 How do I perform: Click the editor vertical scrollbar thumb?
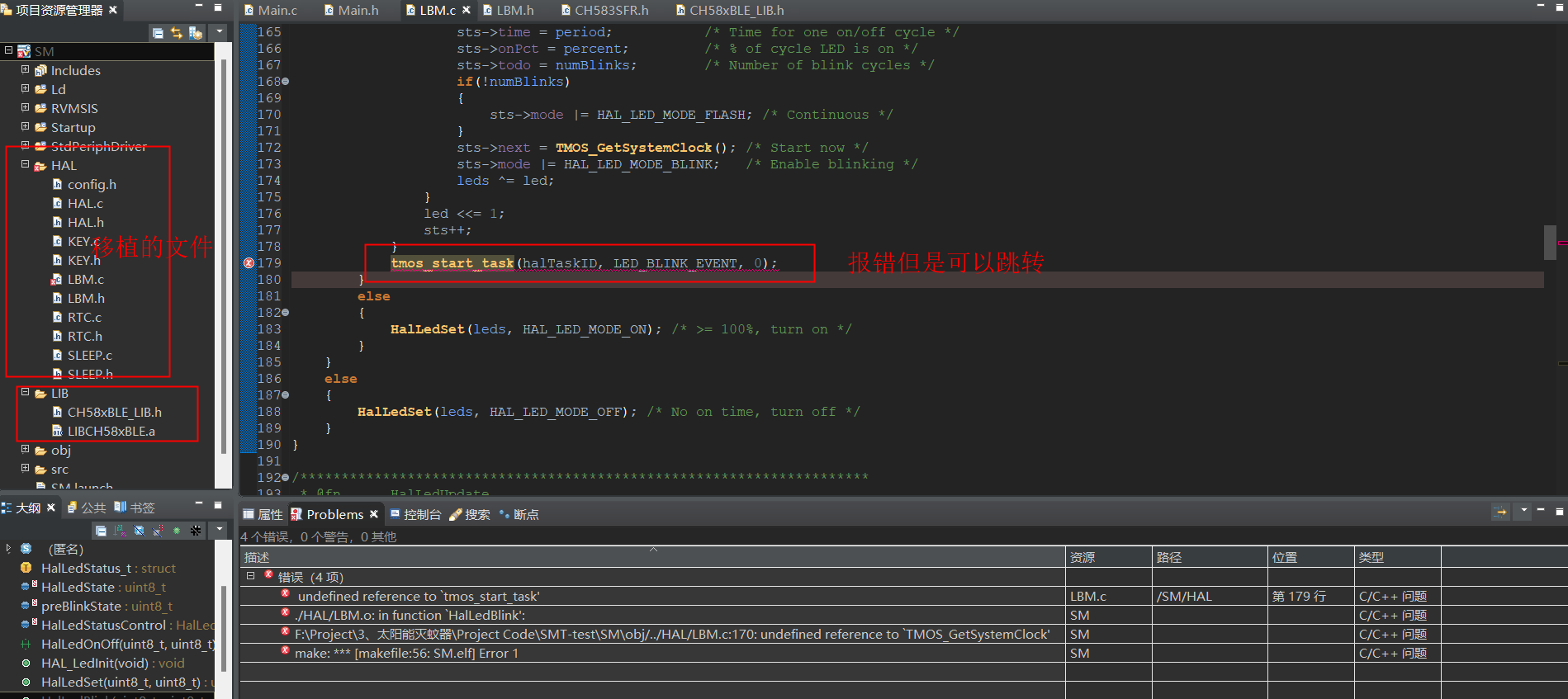click(x=1550, y=242)
